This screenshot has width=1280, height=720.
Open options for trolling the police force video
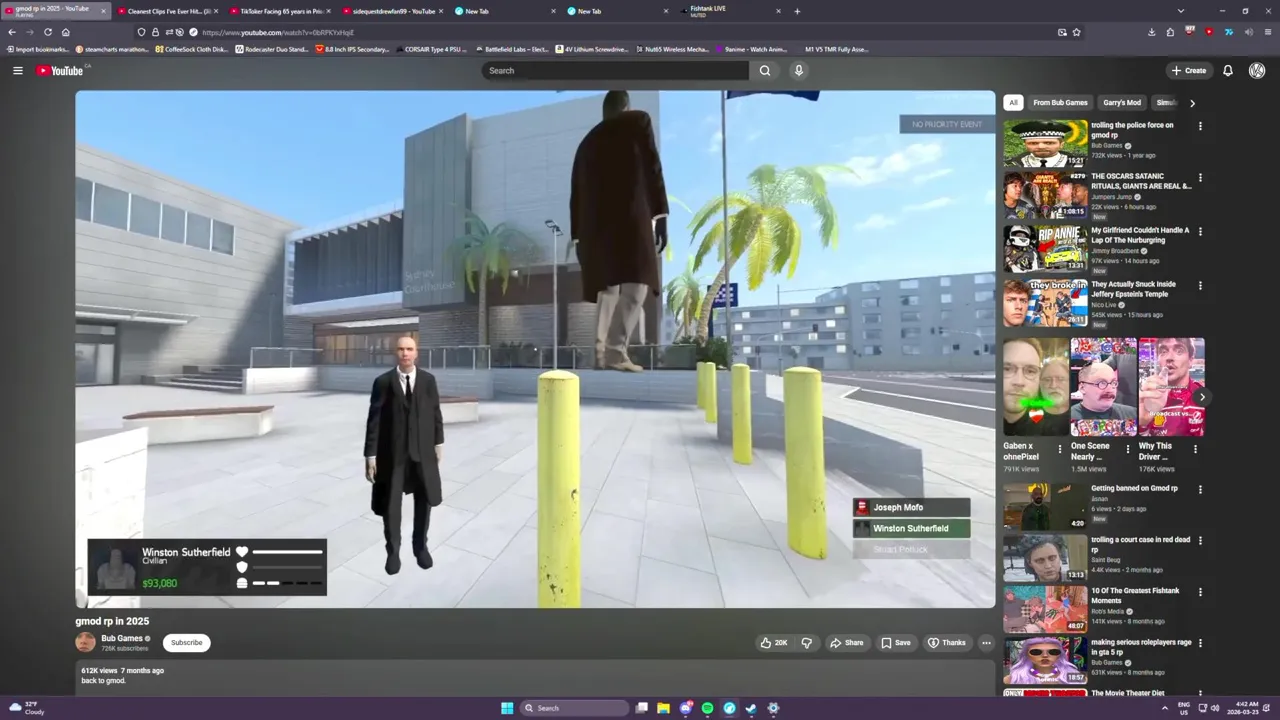[1200, 126]
